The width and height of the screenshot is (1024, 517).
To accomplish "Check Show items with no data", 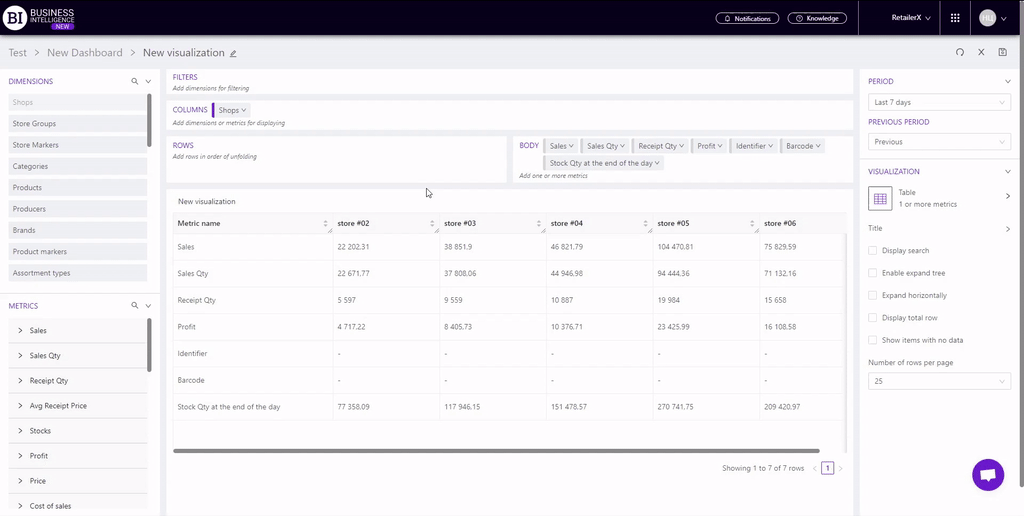I will pos(873,340).
